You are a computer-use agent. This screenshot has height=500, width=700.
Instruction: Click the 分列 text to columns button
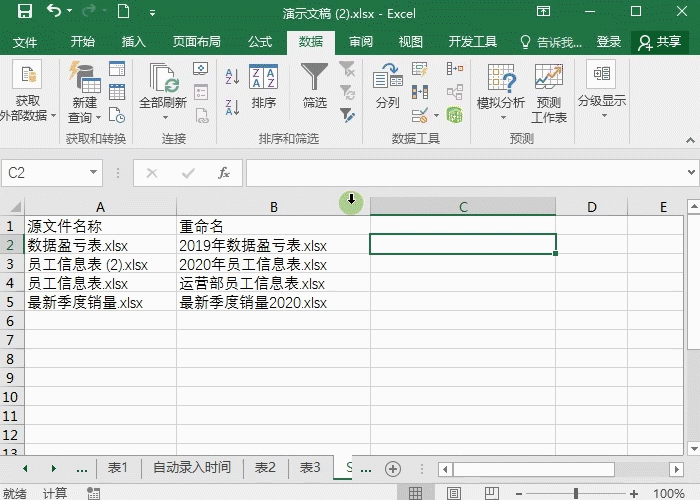pyautogui.click(x=388, y=86)
